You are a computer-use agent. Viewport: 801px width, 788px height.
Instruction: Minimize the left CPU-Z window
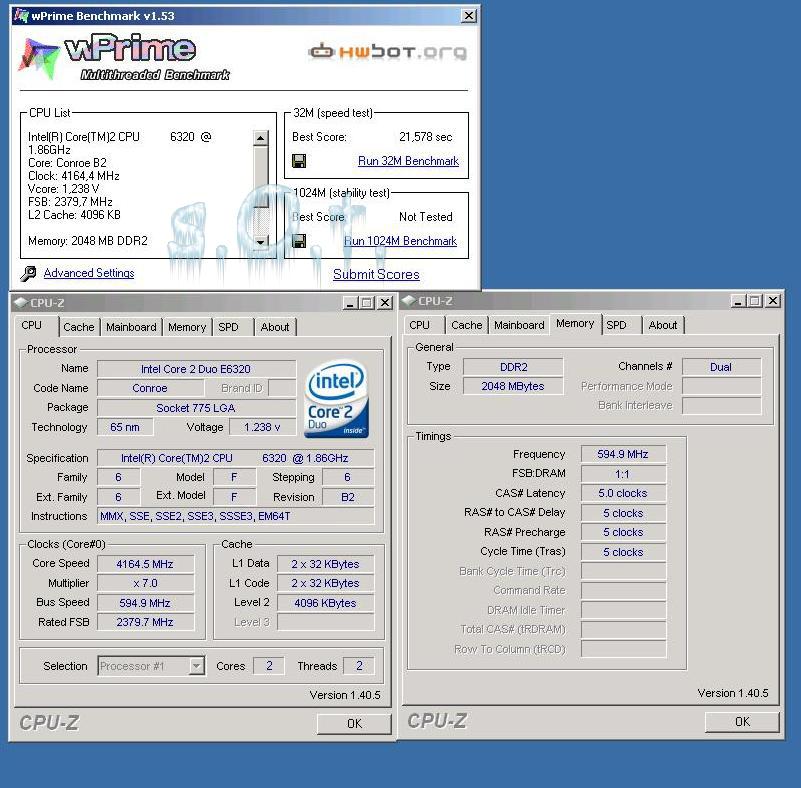(350, 303)
